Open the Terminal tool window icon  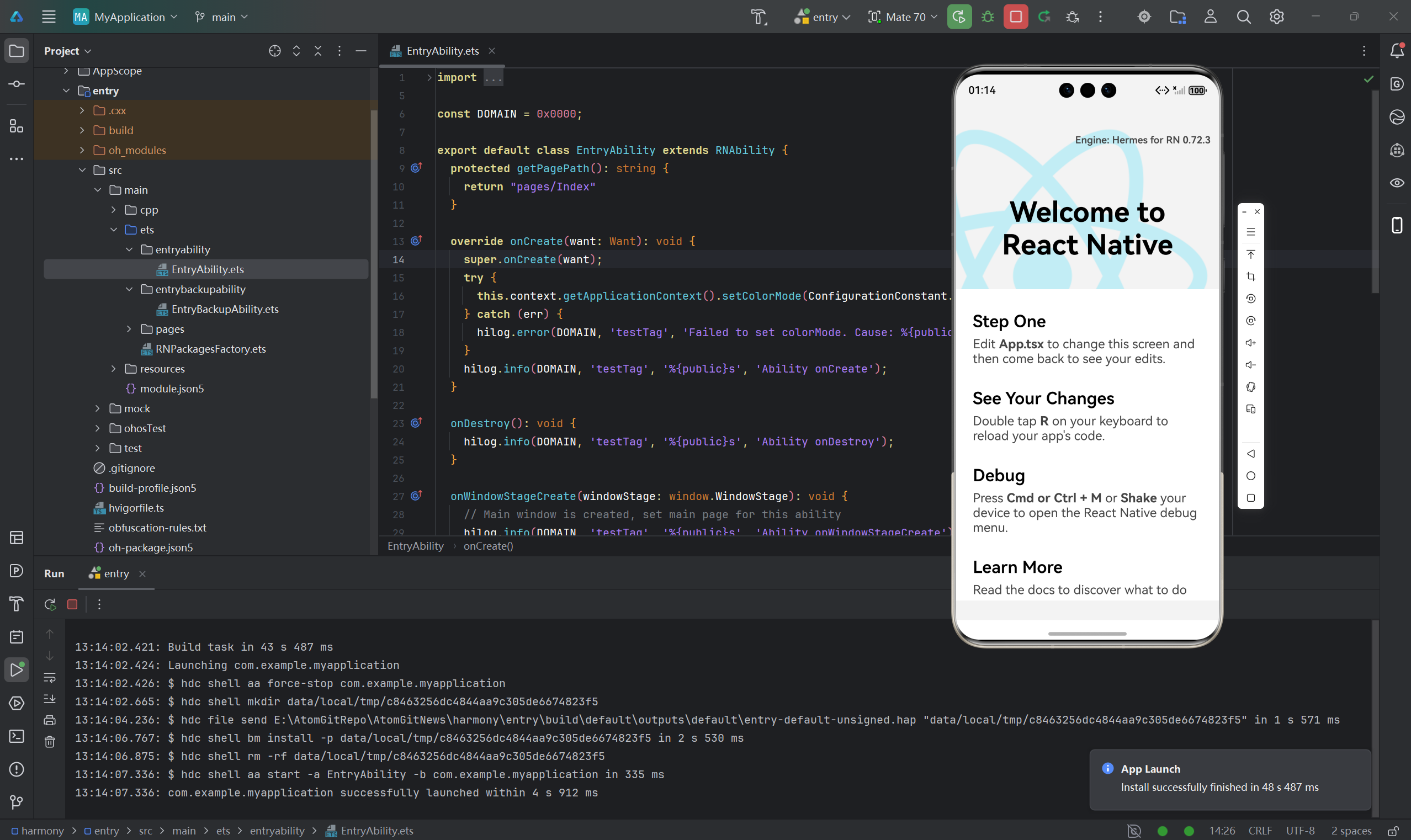tap(17, 736)
